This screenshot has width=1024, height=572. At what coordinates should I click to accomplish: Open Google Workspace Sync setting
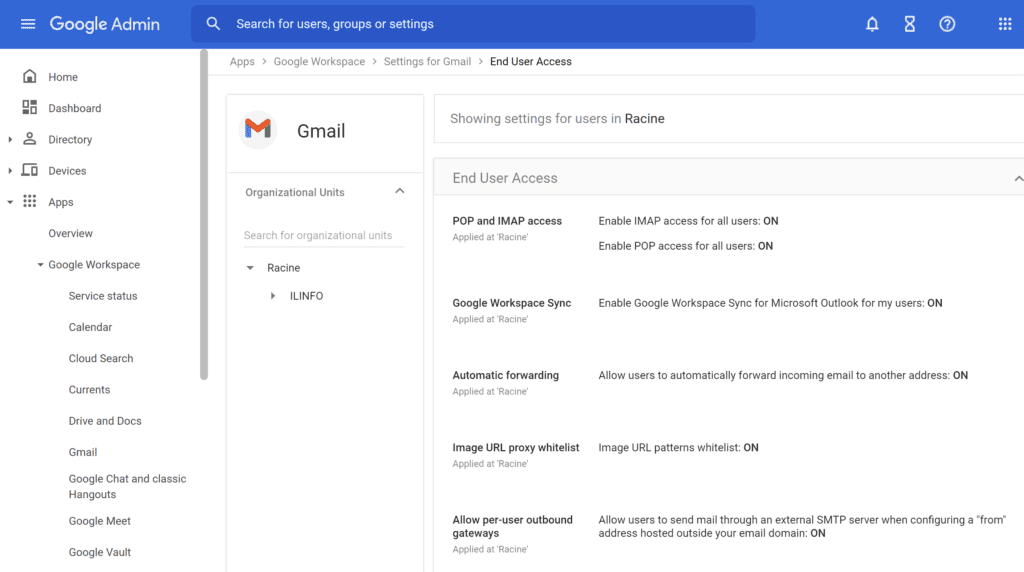pos(511,303)
